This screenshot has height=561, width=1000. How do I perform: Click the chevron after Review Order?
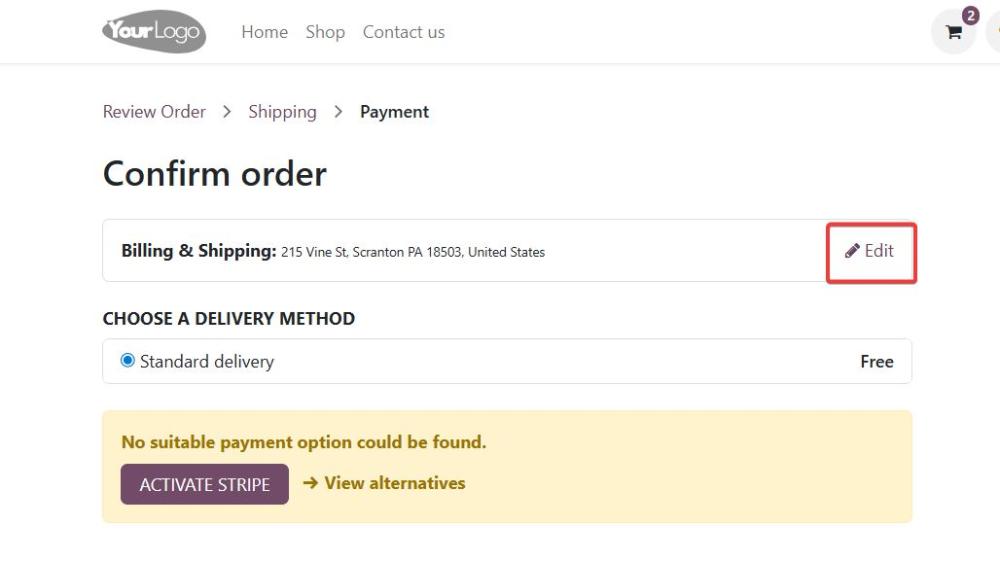pyautogui.click(x=226, y=112)
